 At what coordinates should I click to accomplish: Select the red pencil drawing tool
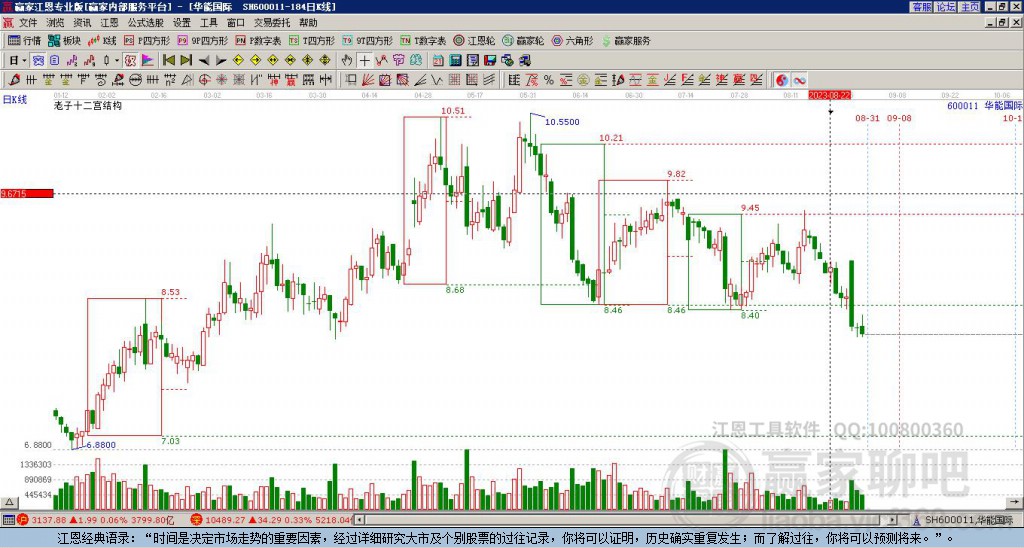click(x=14, y=80)
